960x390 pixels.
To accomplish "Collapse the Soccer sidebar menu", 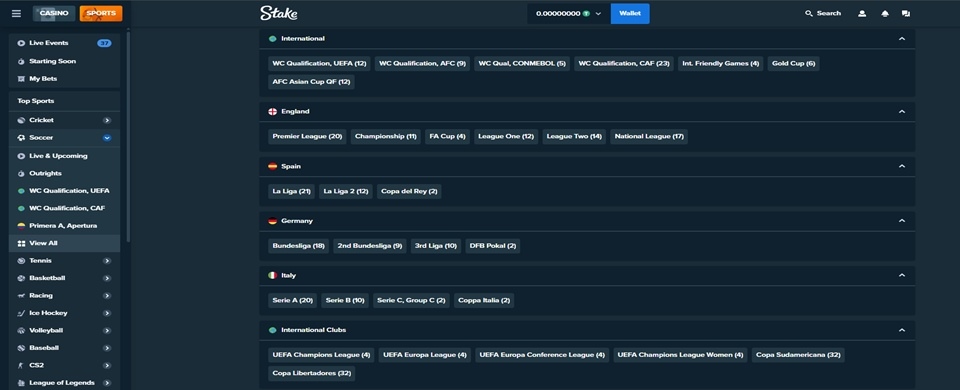I will click(x=107, y=138).
